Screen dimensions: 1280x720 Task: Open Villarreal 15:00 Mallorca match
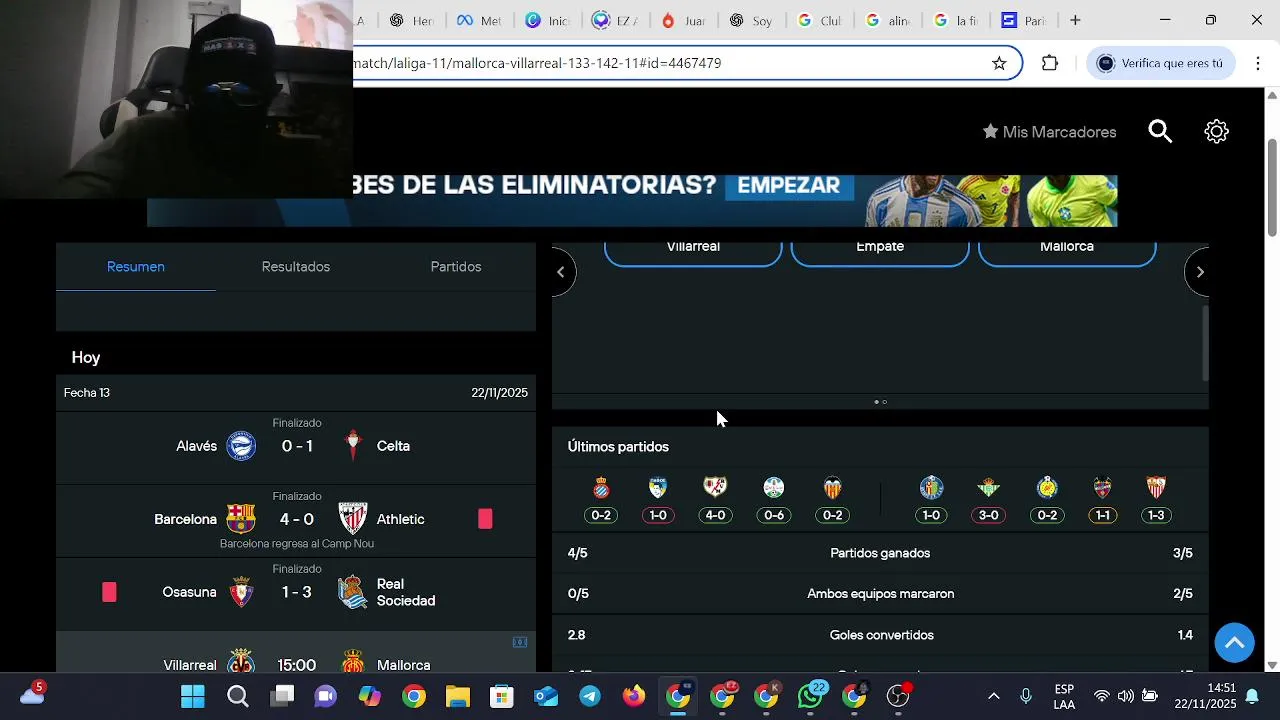[x=296, y=652]
